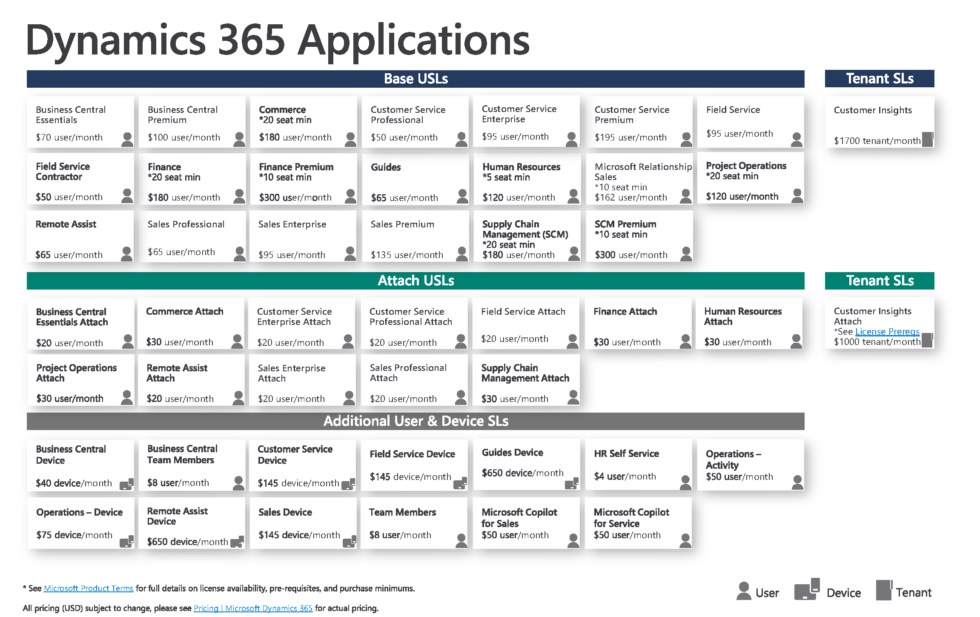Click user icon on Guides $65 card

click(462, 196)
